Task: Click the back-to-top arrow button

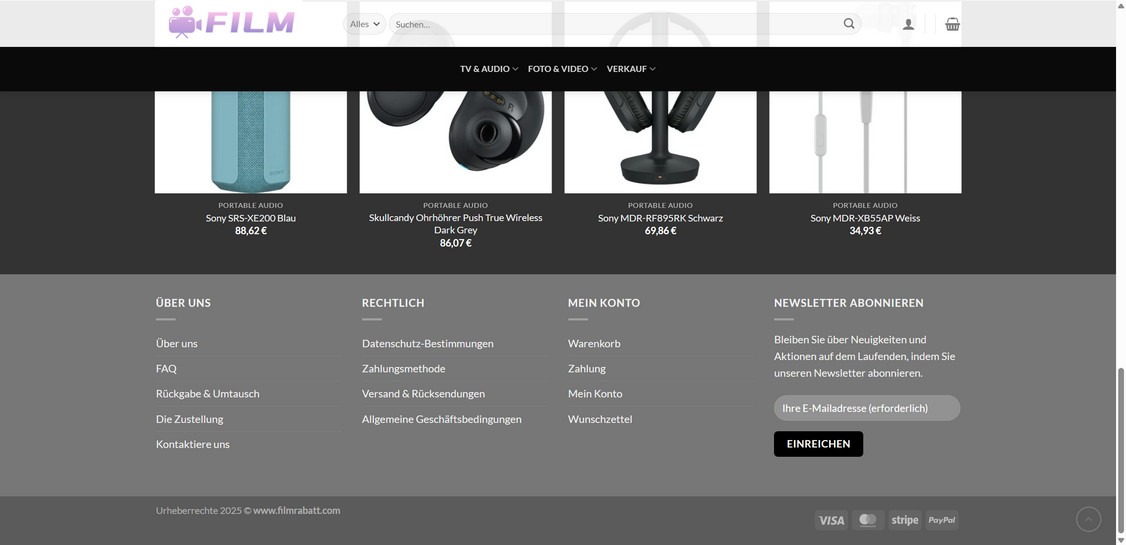Action: [x=1088, y=519]
